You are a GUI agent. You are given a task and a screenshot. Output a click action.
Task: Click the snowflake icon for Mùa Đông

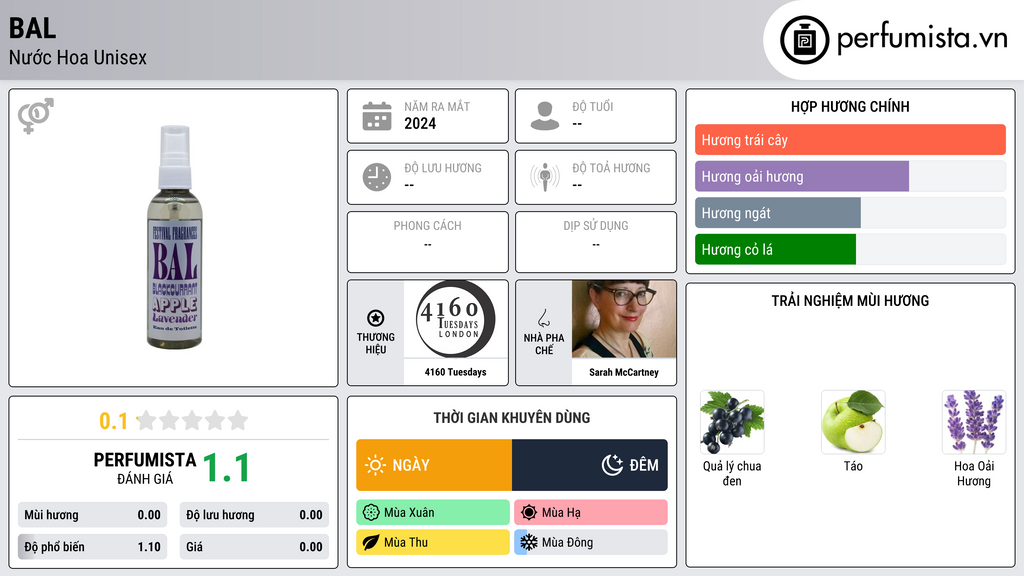[x=529, y=542]
